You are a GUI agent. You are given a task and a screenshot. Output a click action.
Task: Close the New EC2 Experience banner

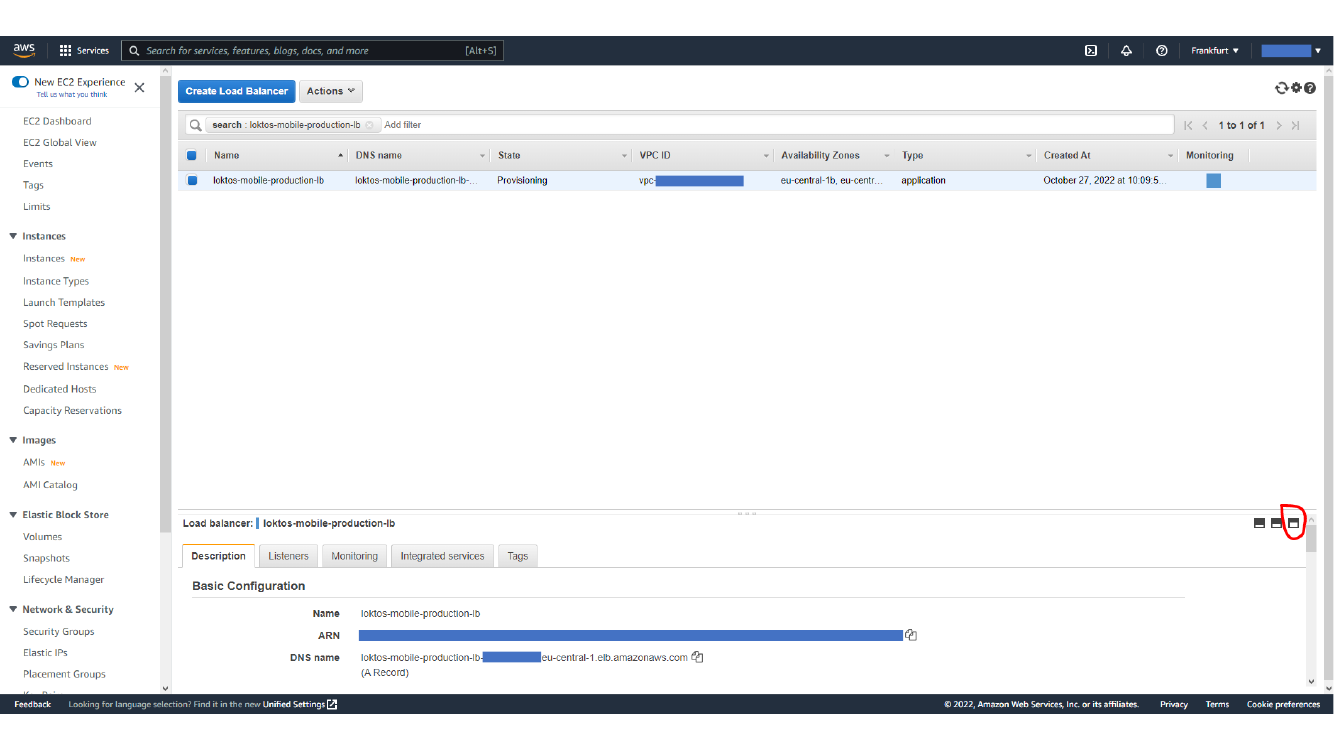[x=139, y=87]
